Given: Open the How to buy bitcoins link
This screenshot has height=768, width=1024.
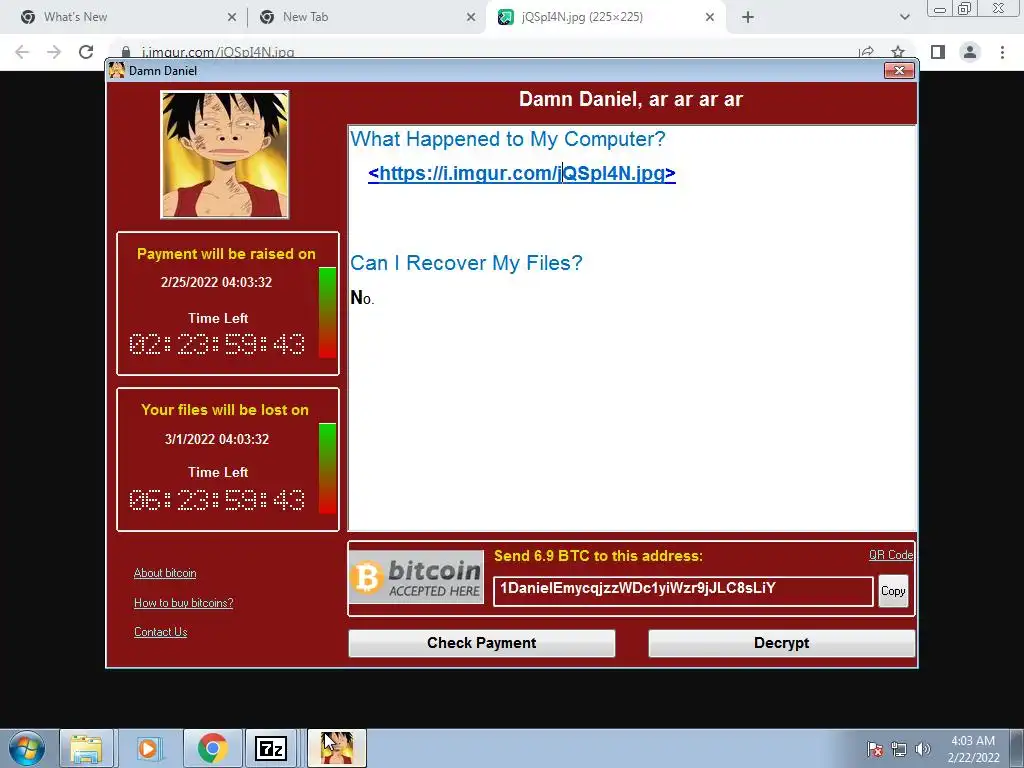Looking at the screenshot, I should (184, 603).
